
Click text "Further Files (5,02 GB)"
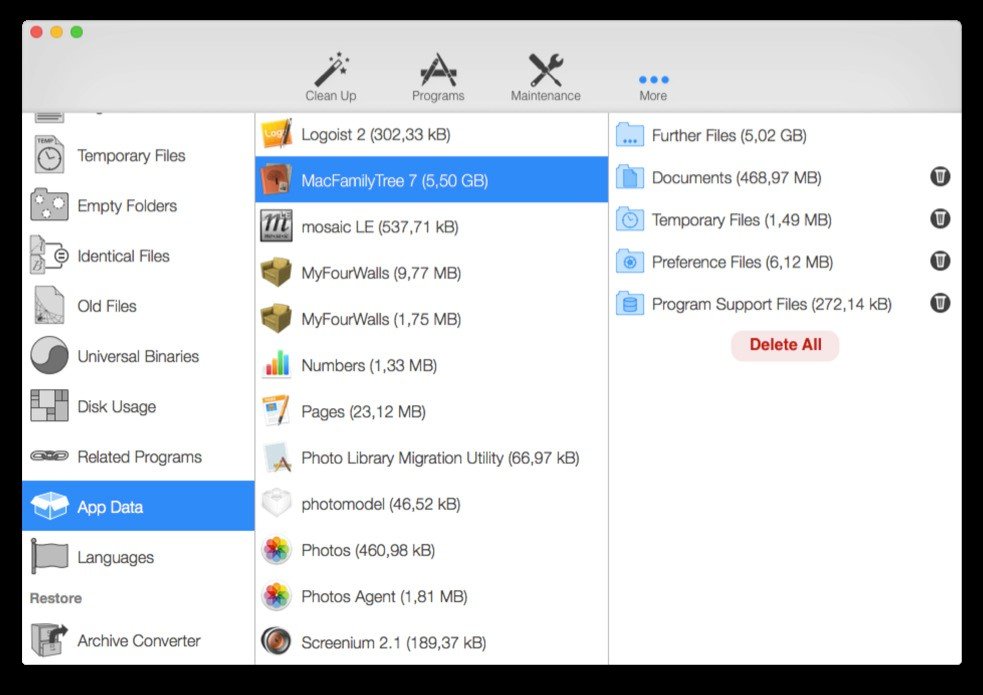[x=729, y=135]
